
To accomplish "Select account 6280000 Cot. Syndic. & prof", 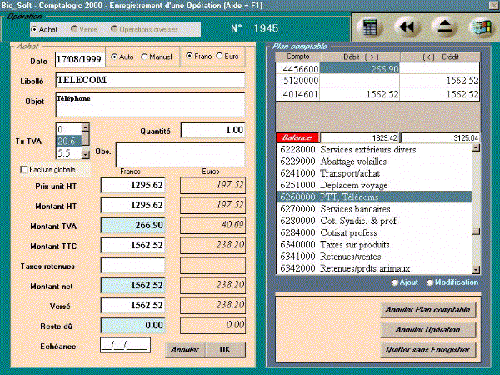I will click(374, 221).
